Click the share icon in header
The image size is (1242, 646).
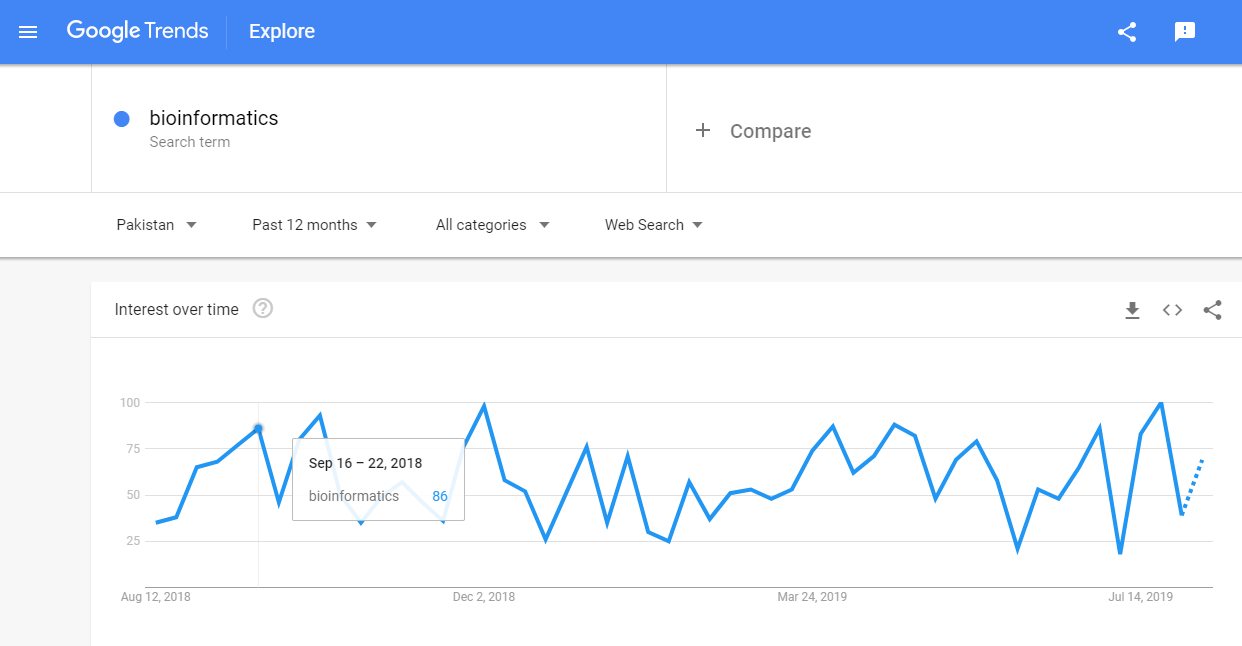1127,32
